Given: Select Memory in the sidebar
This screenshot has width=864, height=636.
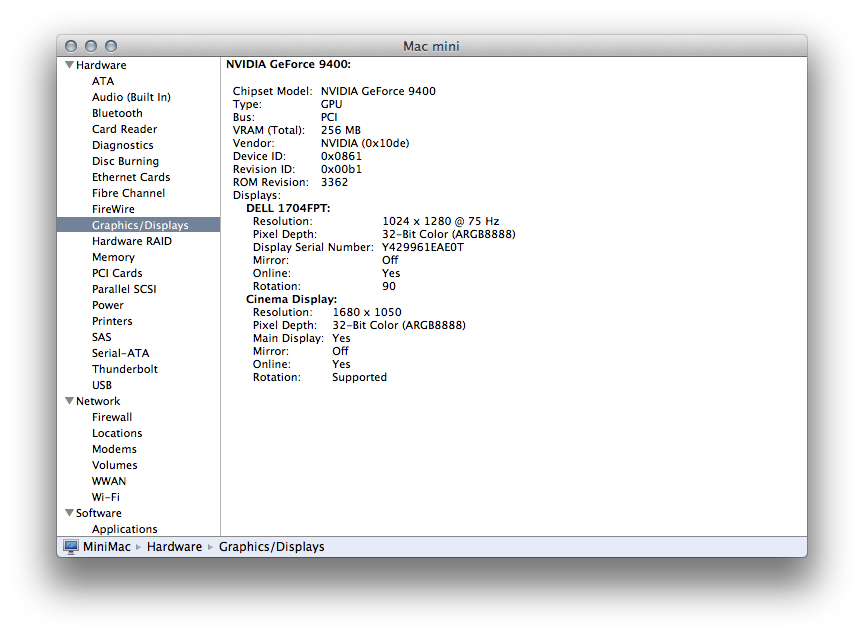Looking at the screenshot, I should coord(114,257).
